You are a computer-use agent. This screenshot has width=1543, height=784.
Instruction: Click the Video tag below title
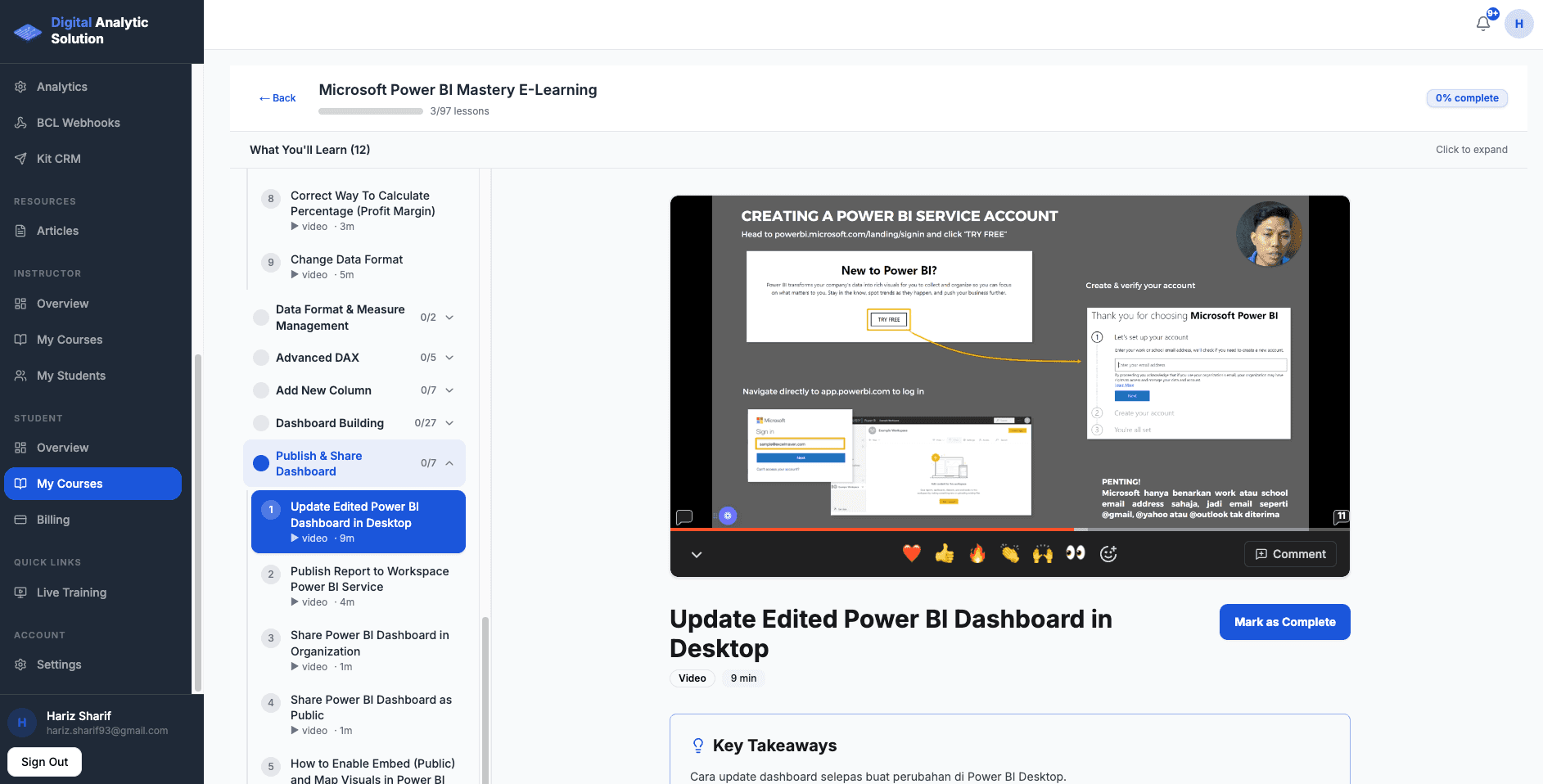(x=693, y=678)
